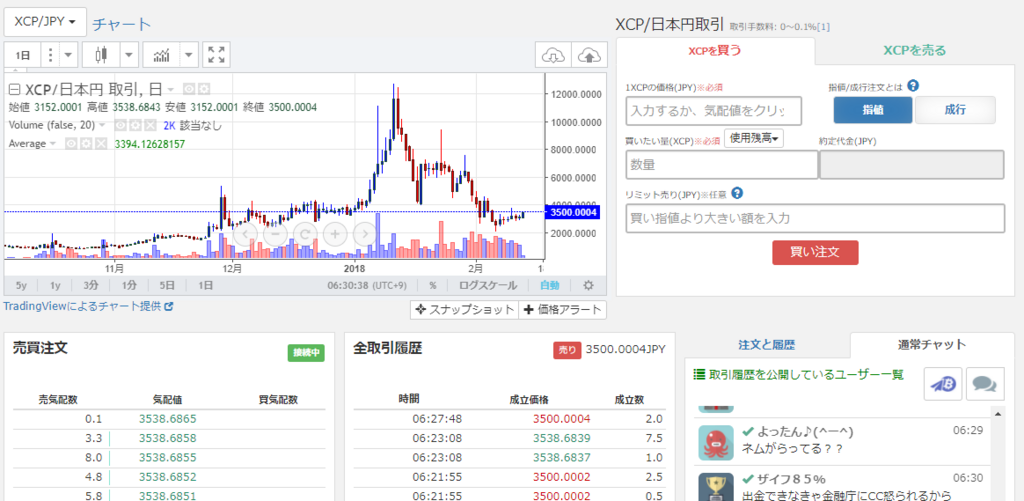Click the save chart layout cloud icon
This screenshot has width=1024, height=501.
590,55
